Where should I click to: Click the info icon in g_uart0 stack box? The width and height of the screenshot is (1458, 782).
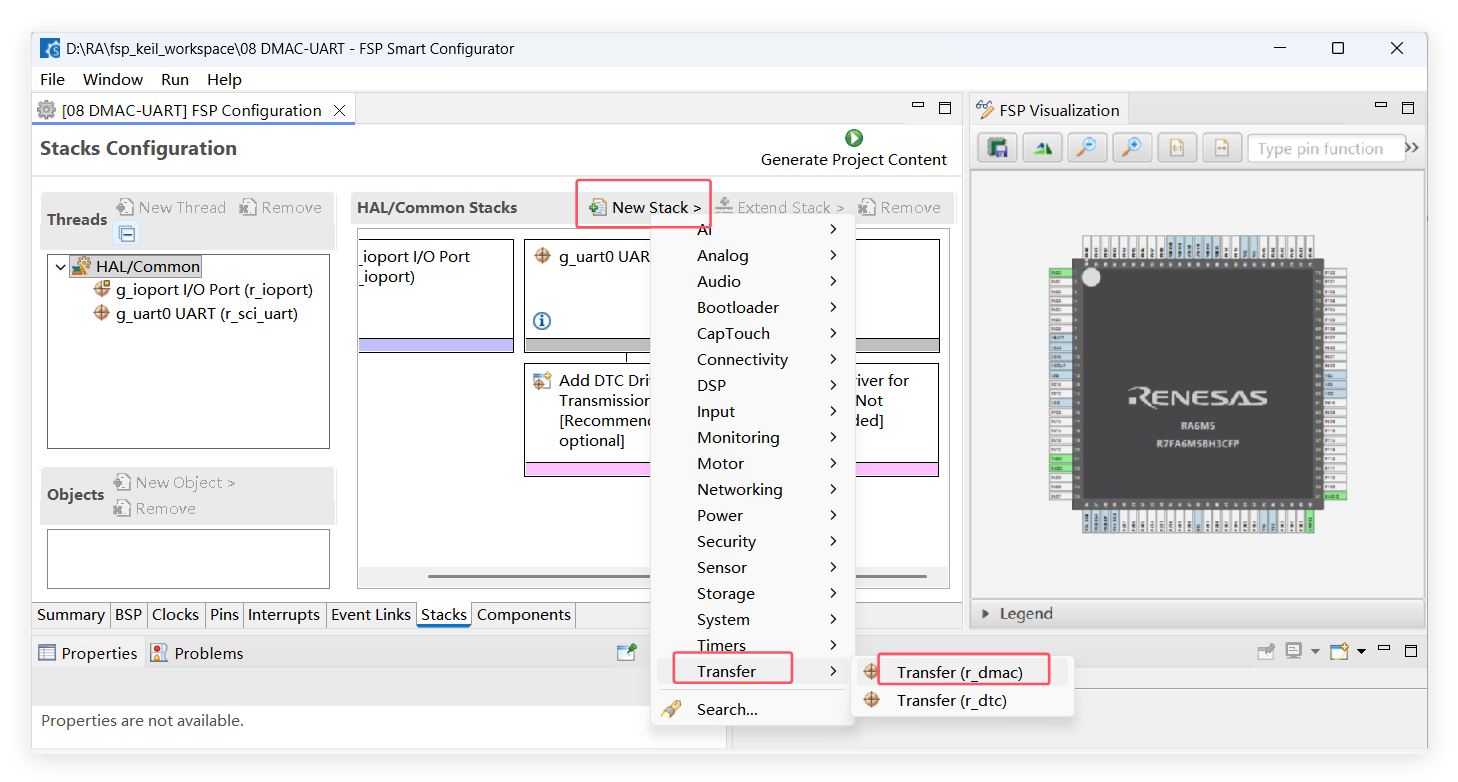point(542,321)
